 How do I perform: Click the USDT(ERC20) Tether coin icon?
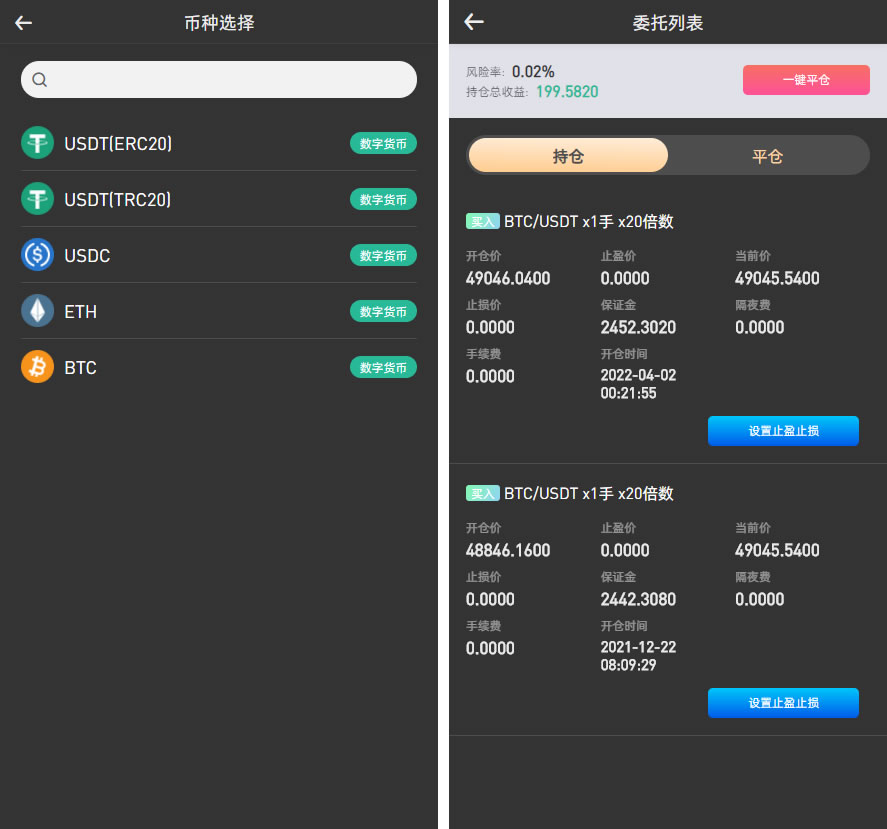coord(37,143)
